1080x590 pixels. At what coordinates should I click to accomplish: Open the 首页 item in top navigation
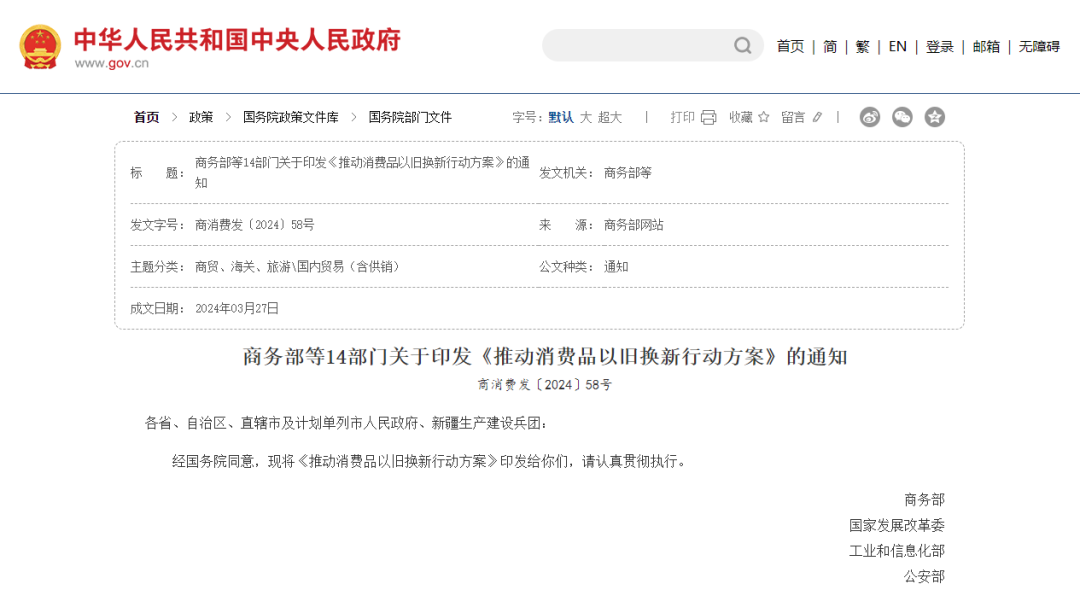pos(790,46)
